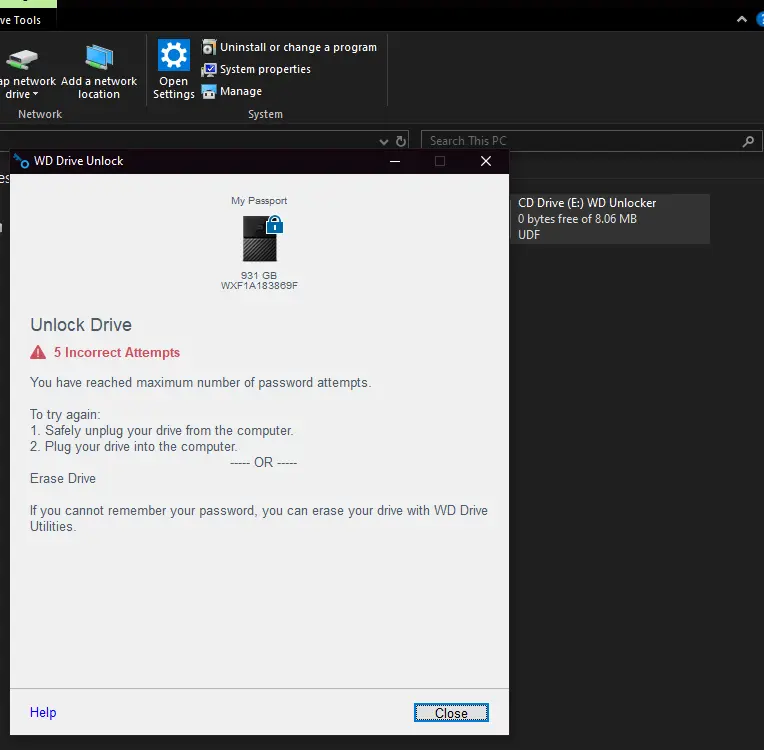Select CD Drive (E:) WD Unlocker
764x750 pixels.
coord(610,219)
